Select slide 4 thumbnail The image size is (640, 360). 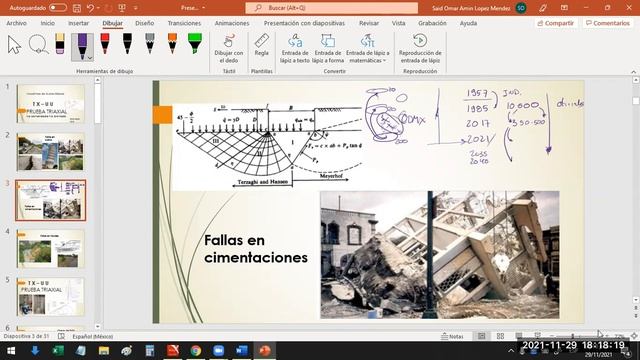(x=51, y=249)
